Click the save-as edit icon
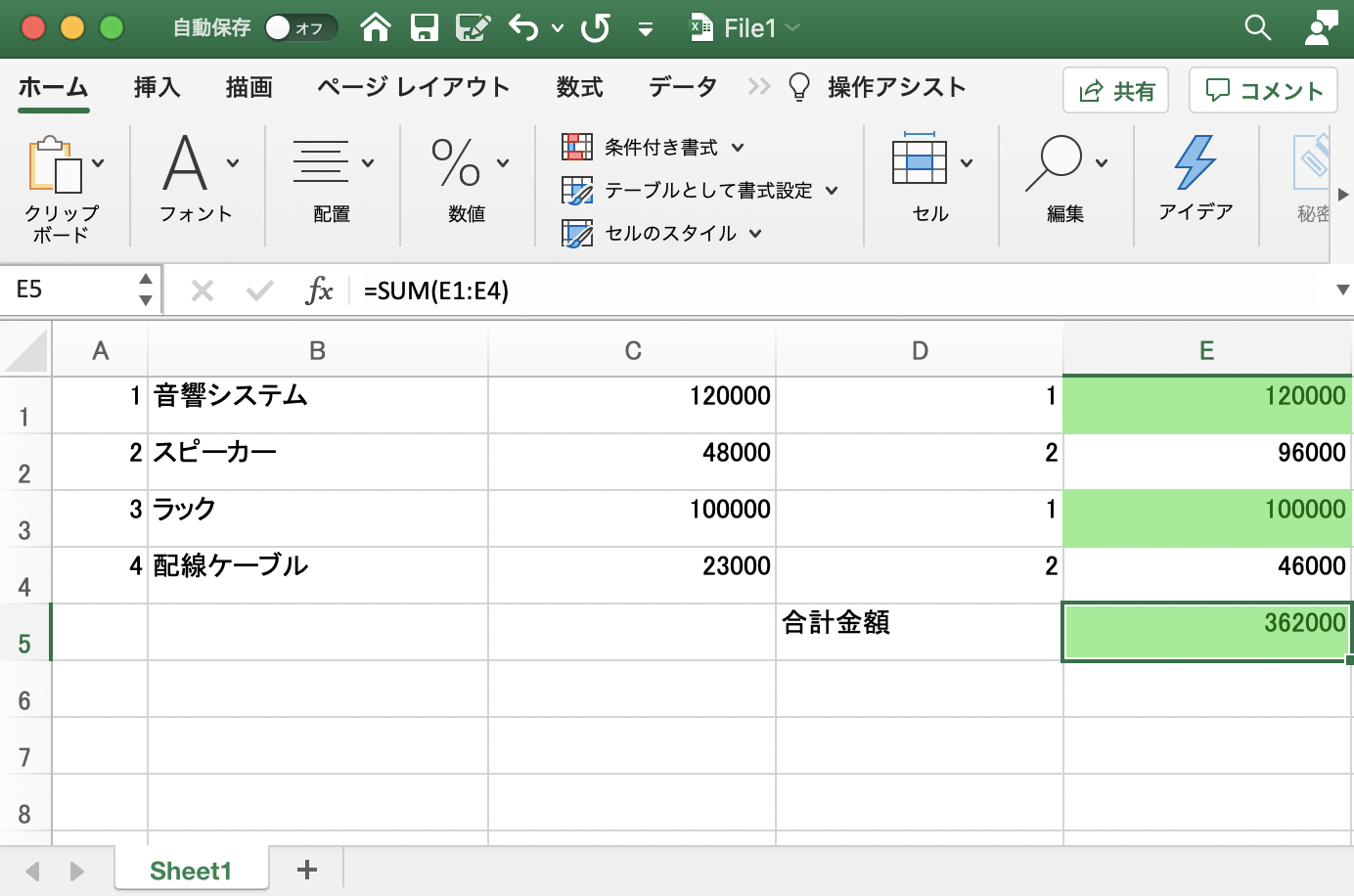Viewport: 1354px width, 896px height. click(473, 27)
